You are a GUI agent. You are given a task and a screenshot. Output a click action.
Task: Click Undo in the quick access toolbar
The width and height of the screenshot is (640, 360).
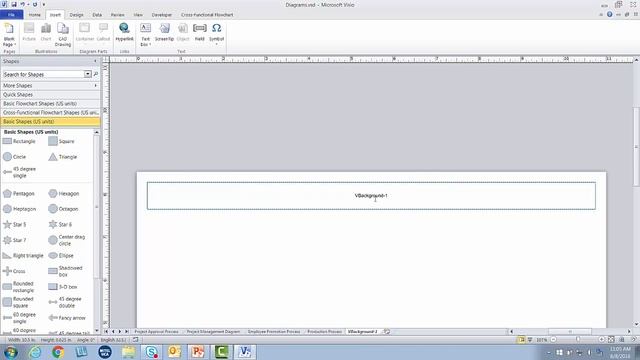coord(22,4)
